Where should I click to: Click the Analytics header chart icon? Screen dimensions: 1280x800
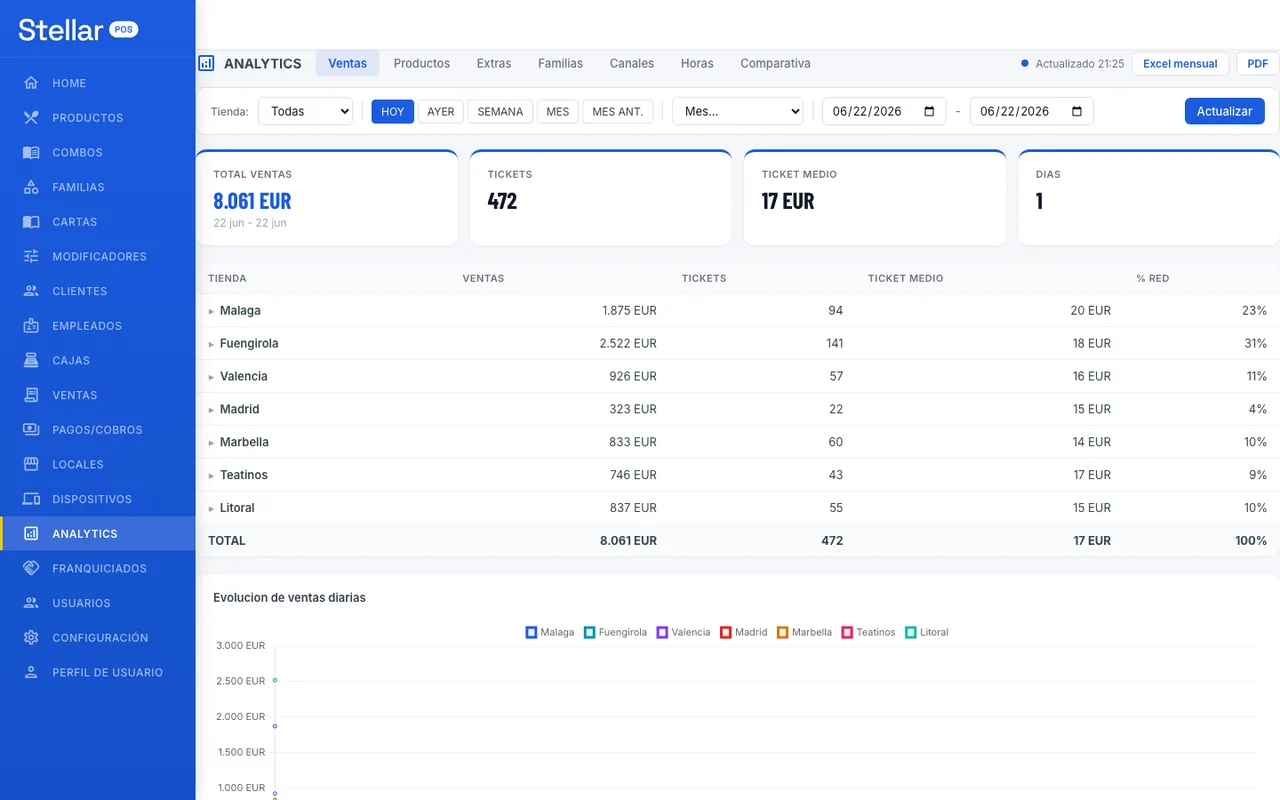pos(206,63)
